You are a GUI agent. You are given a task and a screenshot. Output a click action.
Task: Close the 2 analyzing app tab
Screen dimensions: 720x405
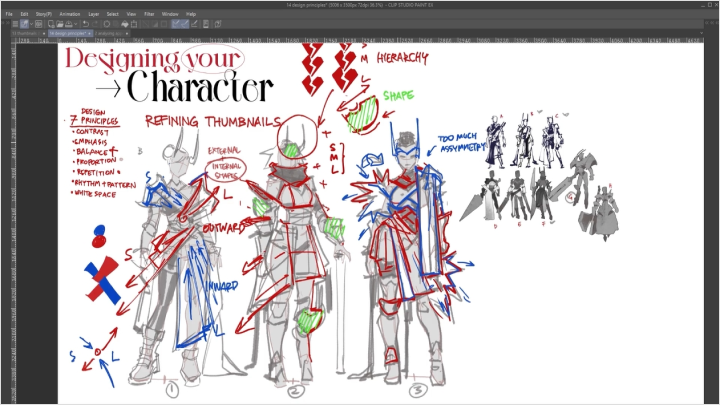click(127, 34)
